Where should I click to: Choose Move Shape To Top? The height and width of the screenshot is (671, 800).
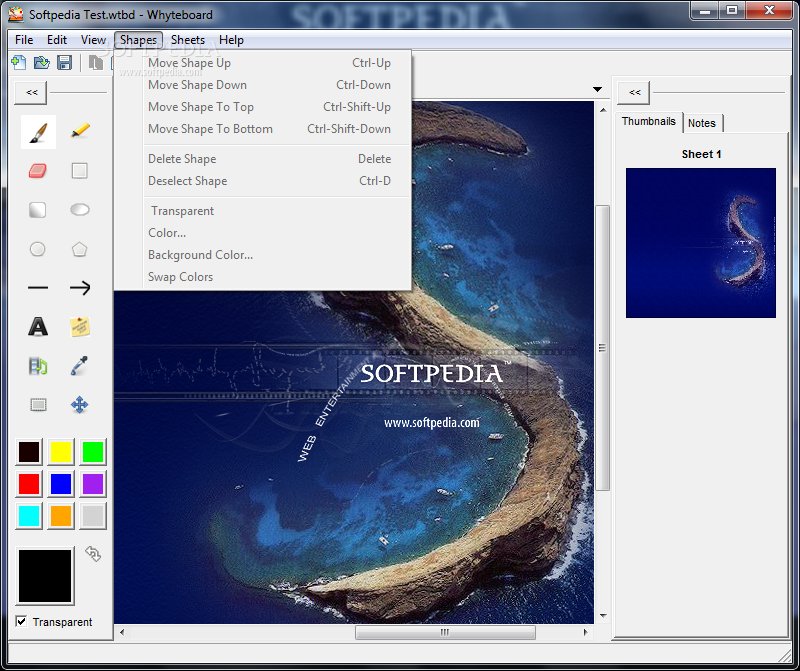pyautogui.click(x=262, y=107)
